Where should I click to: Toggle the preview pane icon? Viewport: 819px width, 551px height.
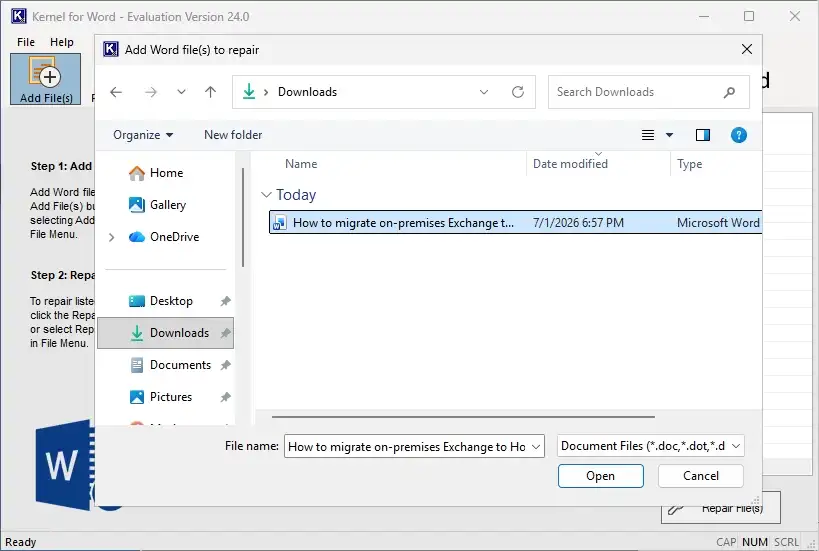[x=703, y=135]
